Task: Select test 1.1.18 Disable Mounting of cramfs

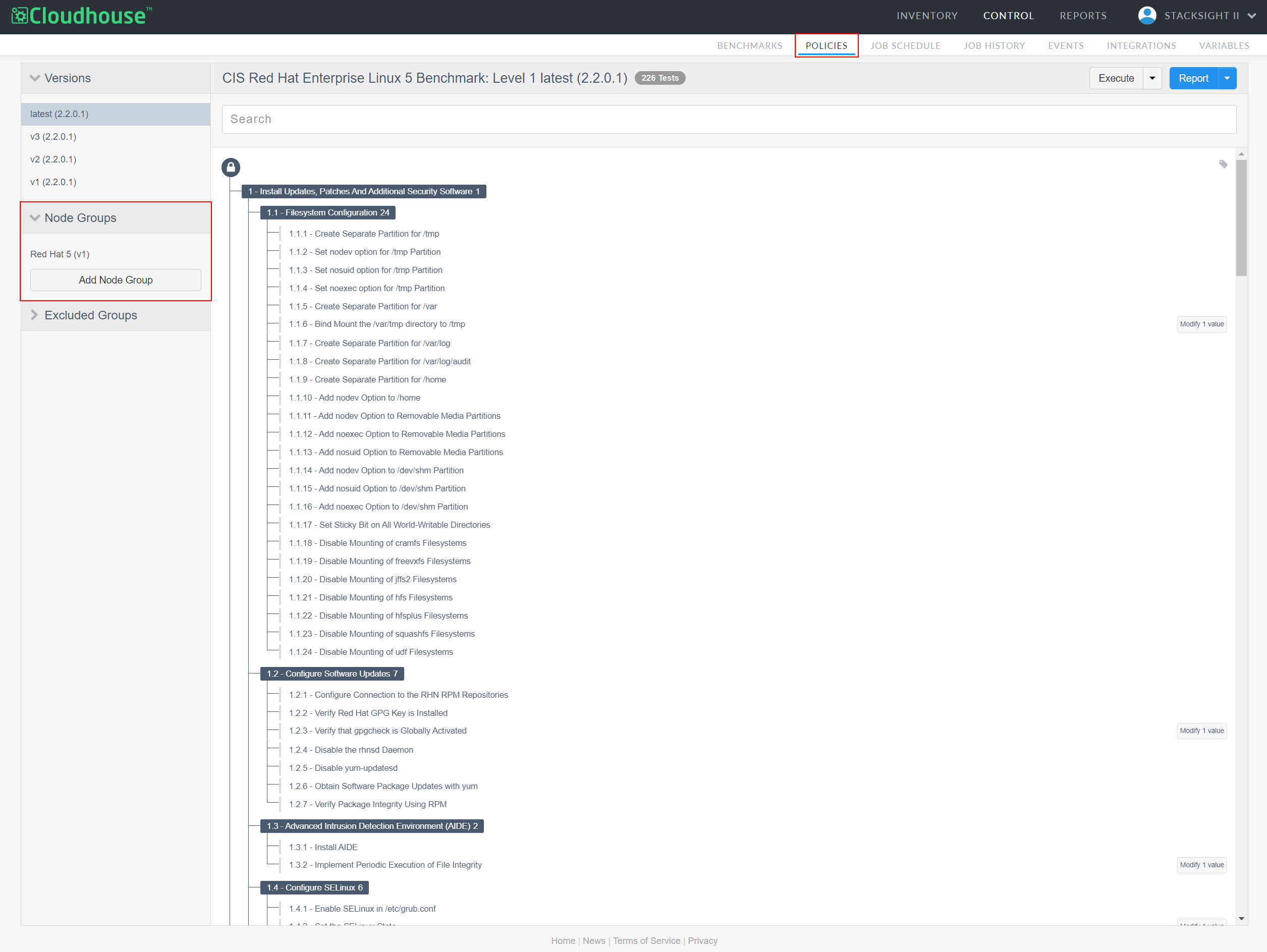Action: click(377, 543)
